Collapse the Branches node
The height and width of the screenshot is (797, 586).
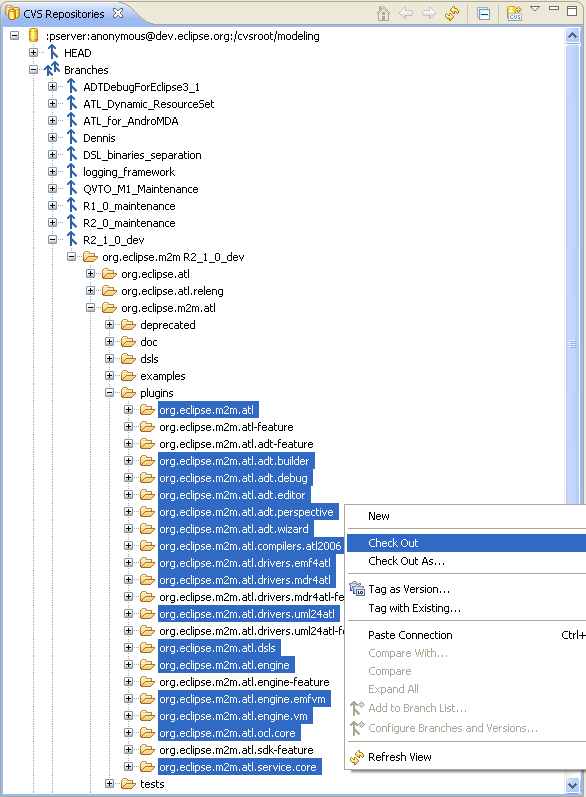click(34, 70)
